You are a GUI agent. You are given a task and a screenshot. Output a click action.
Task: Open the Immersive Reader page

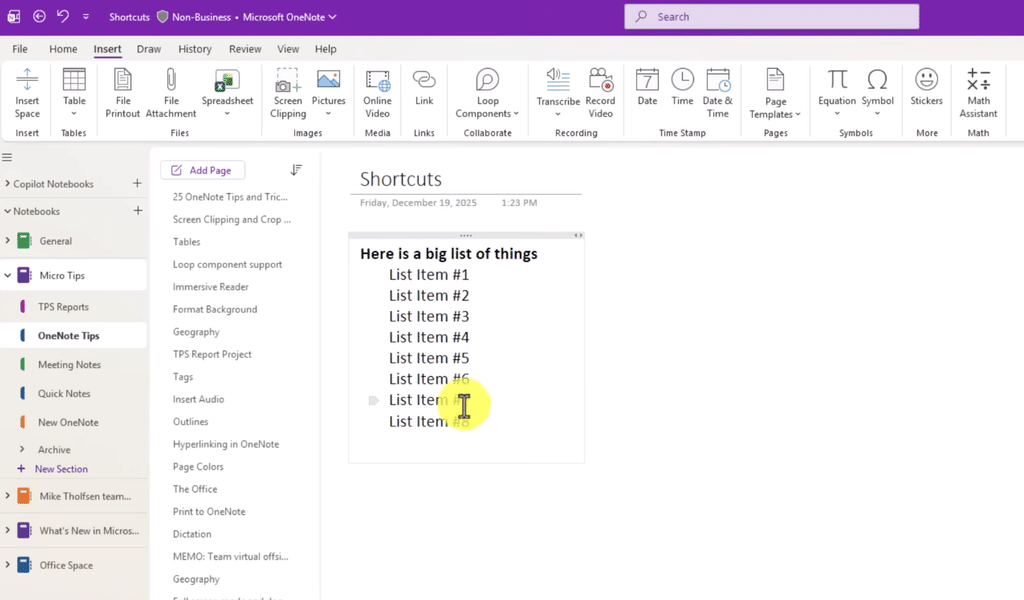(x=210, y=287)
